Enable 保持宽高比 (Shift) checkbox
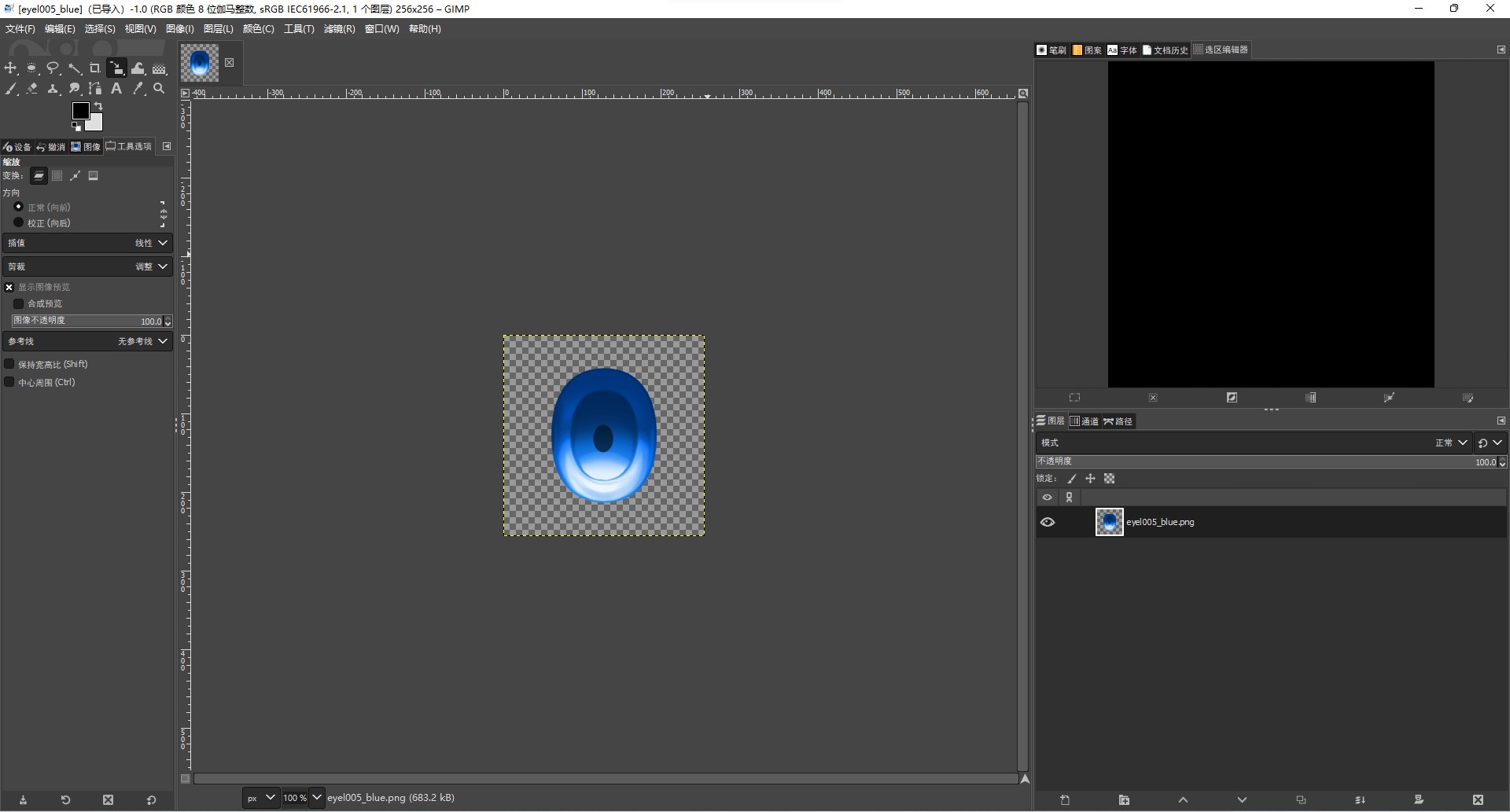Viewport: 1510px width, 812px height. point(9,364)
